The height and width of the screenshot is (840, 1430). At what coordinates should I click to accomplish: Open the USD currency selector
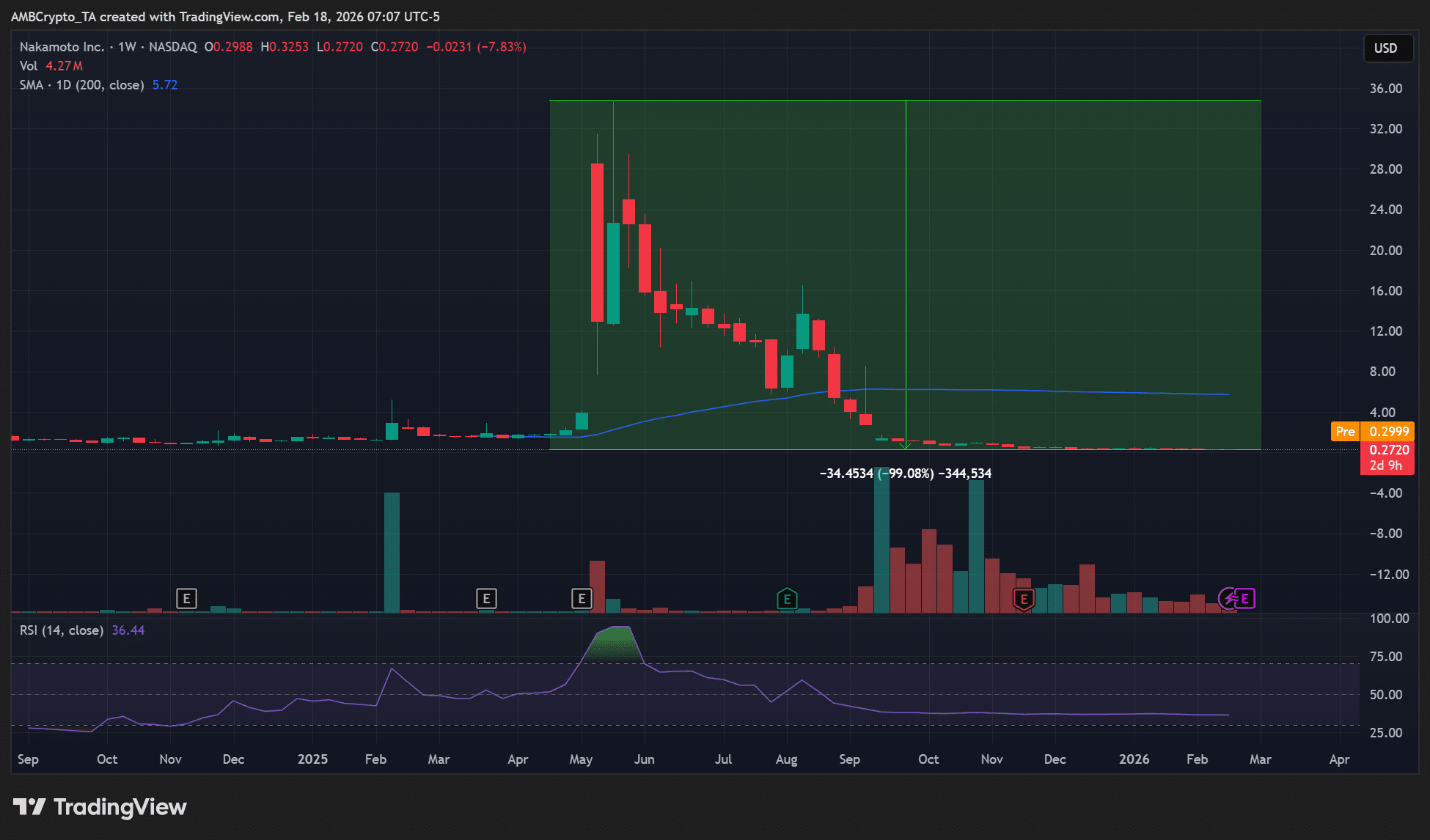[1388, 48]
